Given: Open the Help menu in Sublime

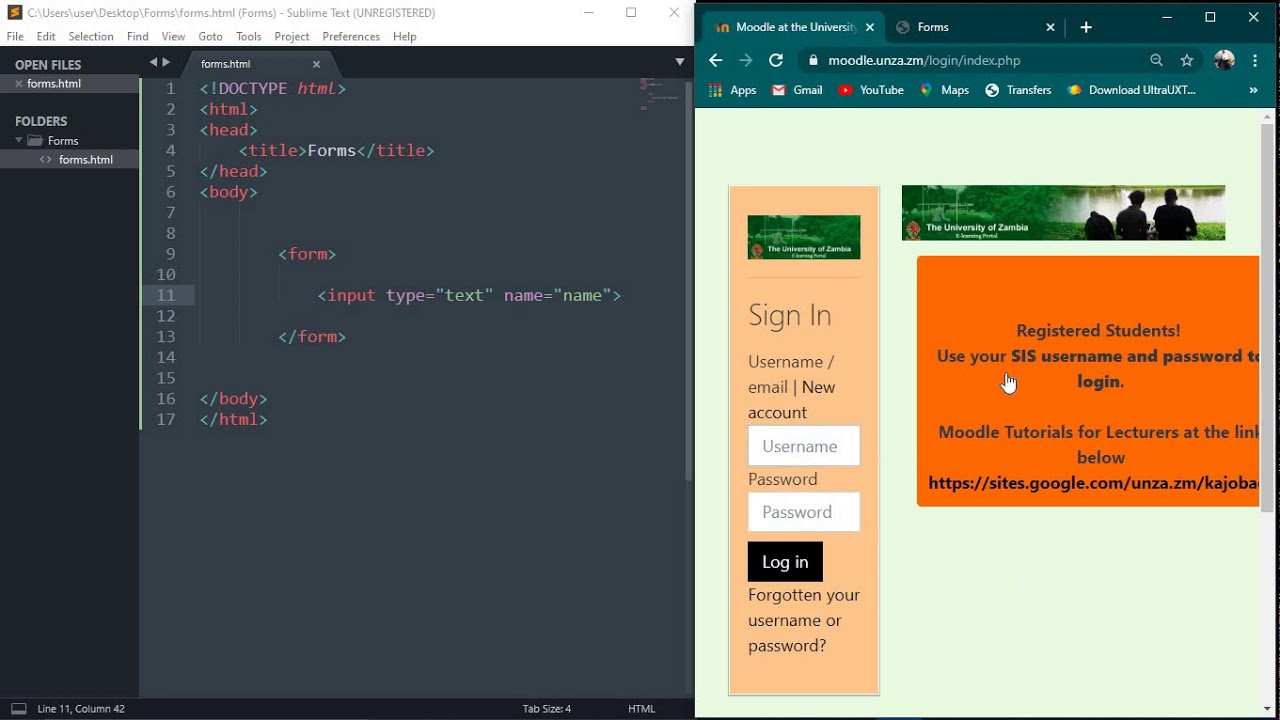Looking at the screenshot, I should pos(405,36).
